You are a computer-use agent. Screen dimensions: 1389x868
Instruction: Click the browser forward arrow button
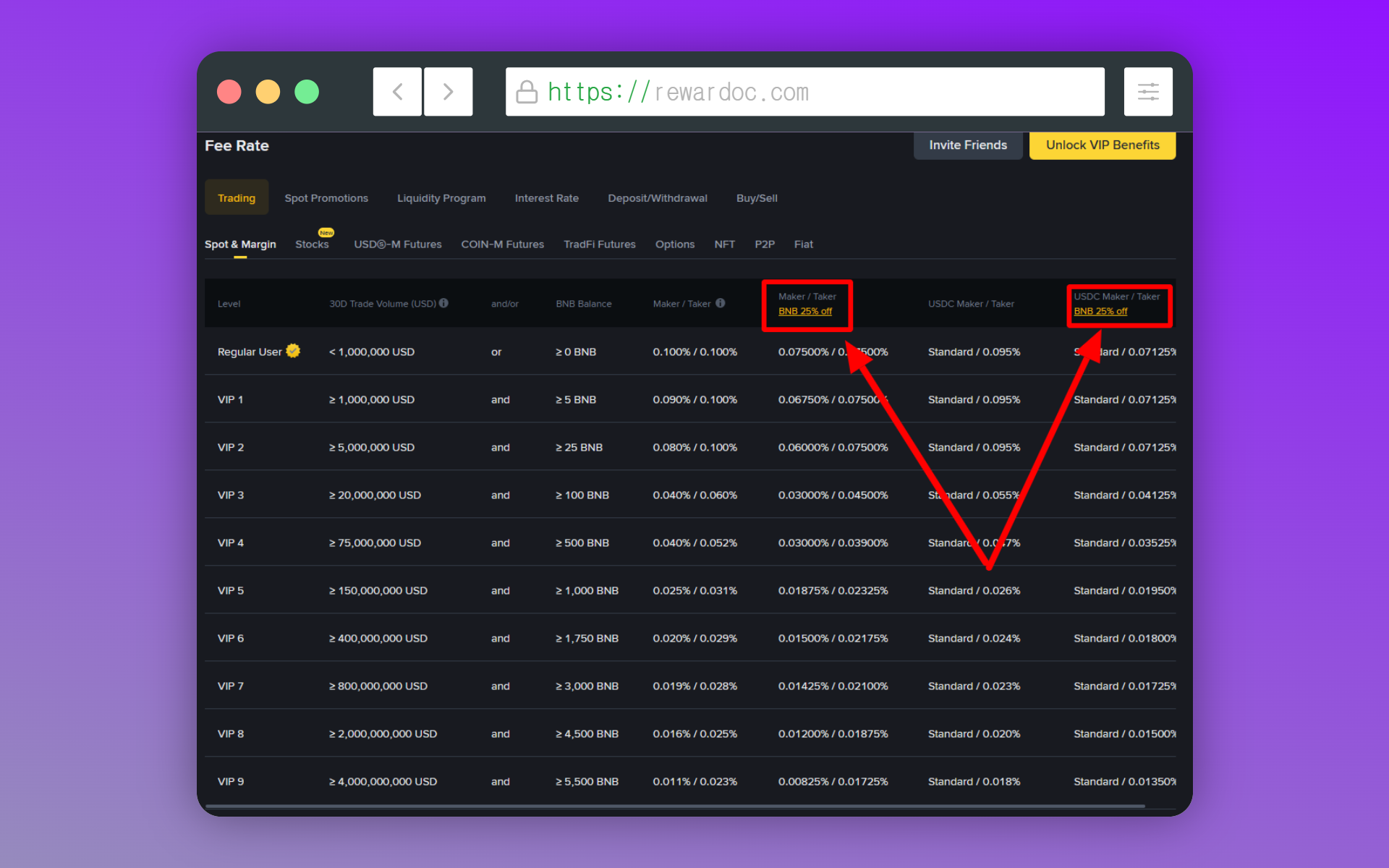[x=449, y=92]
